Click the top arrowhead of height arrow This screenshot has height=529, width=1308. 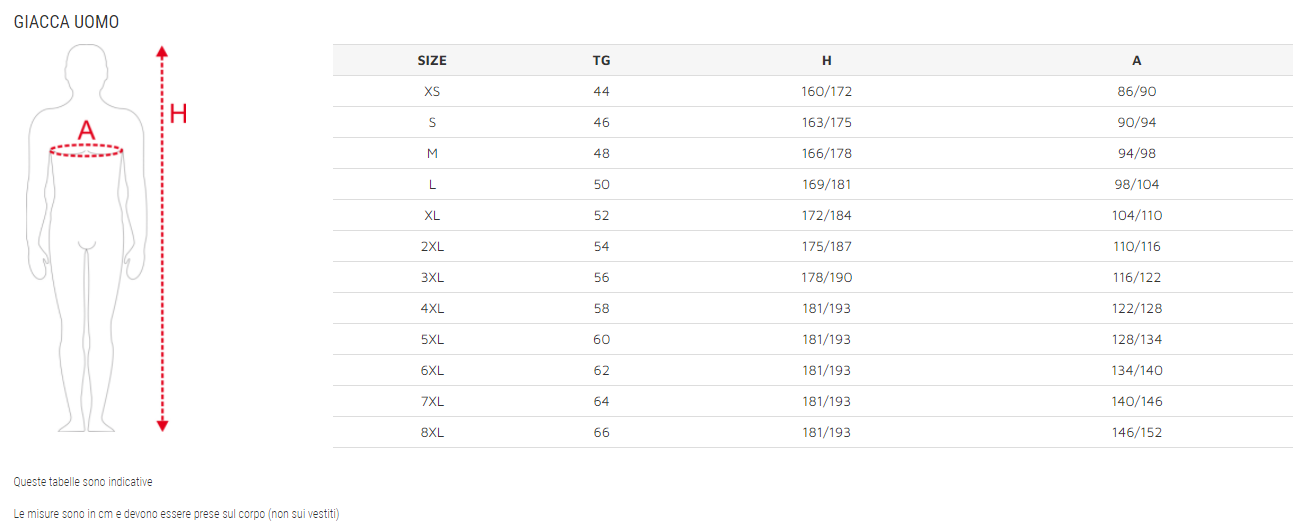pos(163,50)
